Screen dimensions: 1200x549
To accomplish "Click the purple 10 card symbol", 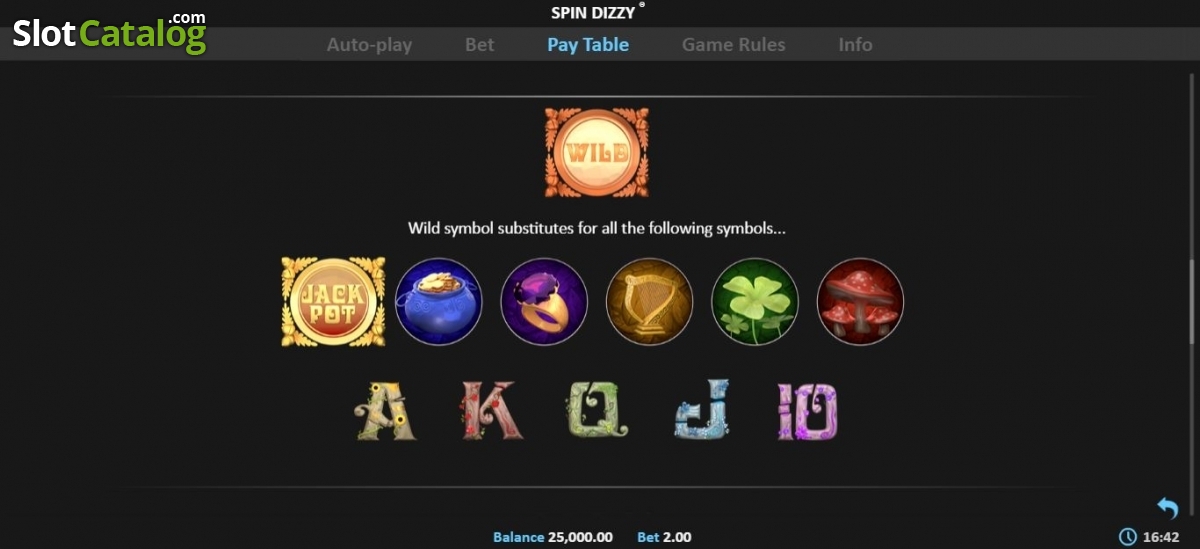I will pos(808,411).
